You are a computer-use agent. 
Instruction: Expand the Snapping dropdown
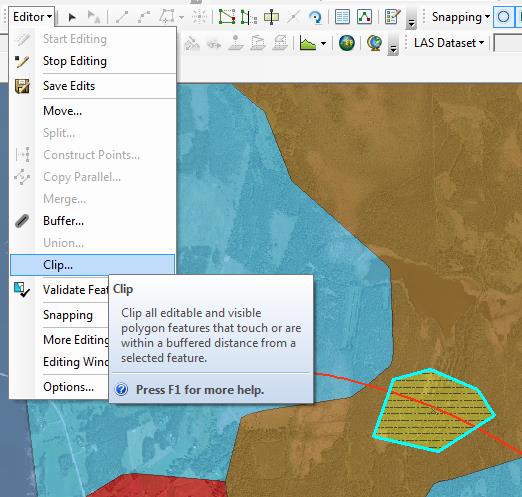[461, 17]
